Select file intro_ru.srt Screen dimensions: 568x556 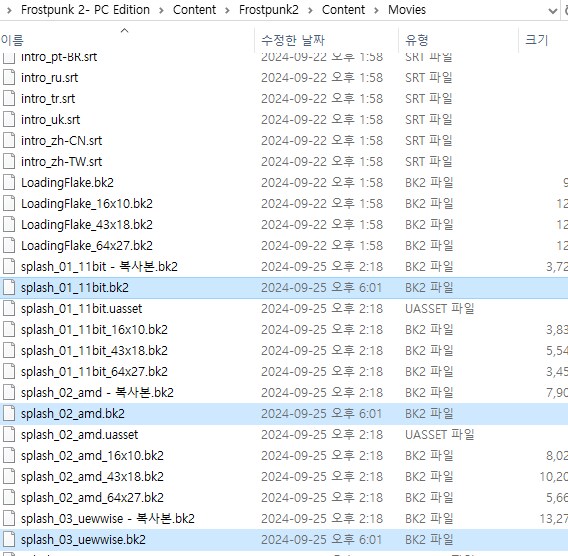click(49, 78)
